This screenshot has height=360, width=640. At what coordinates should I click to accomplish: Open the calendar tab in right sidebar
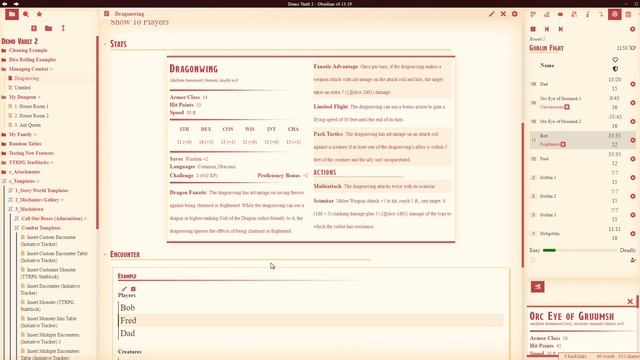click(x=628, y=14)
